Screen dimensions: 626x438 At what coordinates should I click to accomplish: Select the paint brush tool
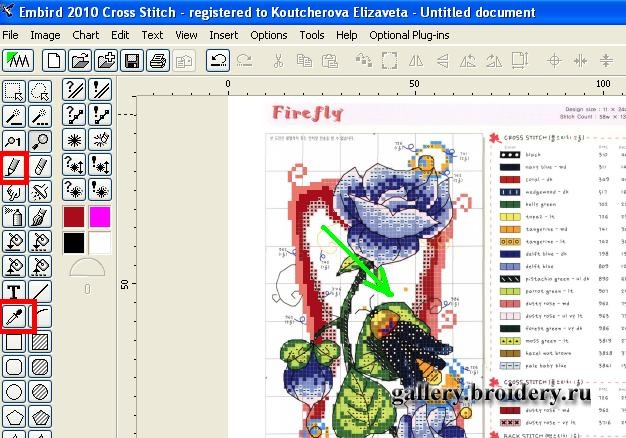40,217
